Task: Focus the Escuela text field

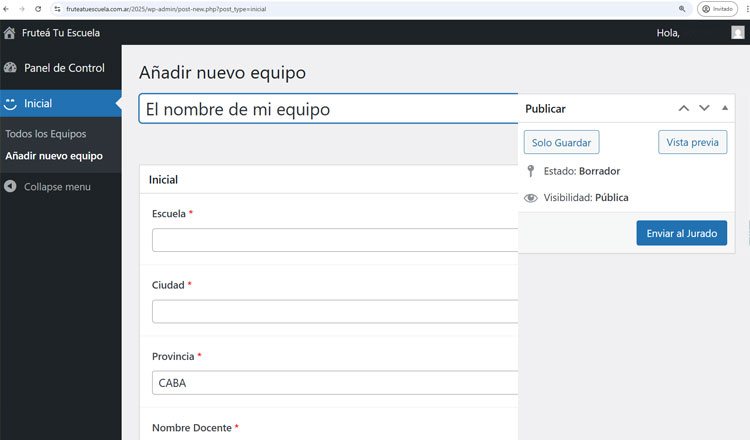Action: click(335, 240)
